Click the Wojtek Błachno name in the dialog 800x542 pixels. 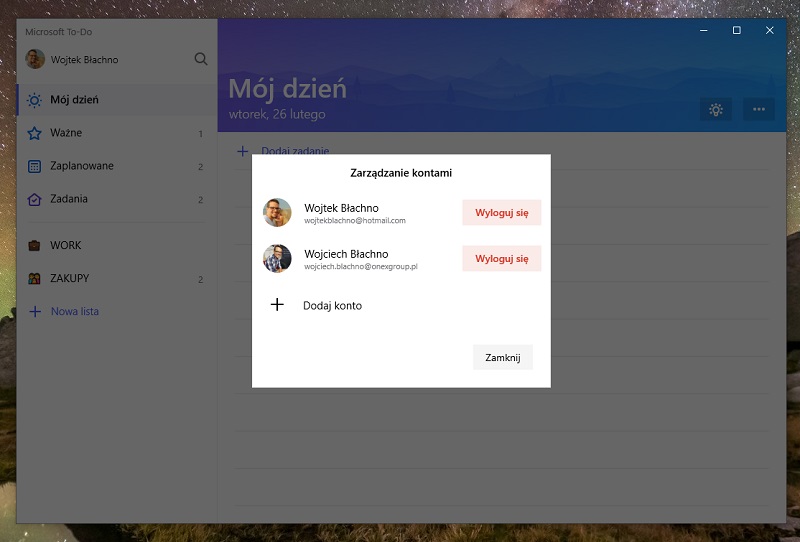pyautogui.click(x=341, y=208)
